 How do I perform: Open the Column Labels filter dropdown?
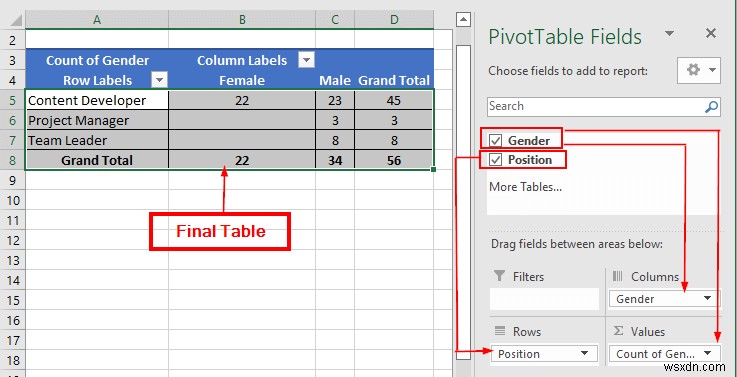[306, 60]
